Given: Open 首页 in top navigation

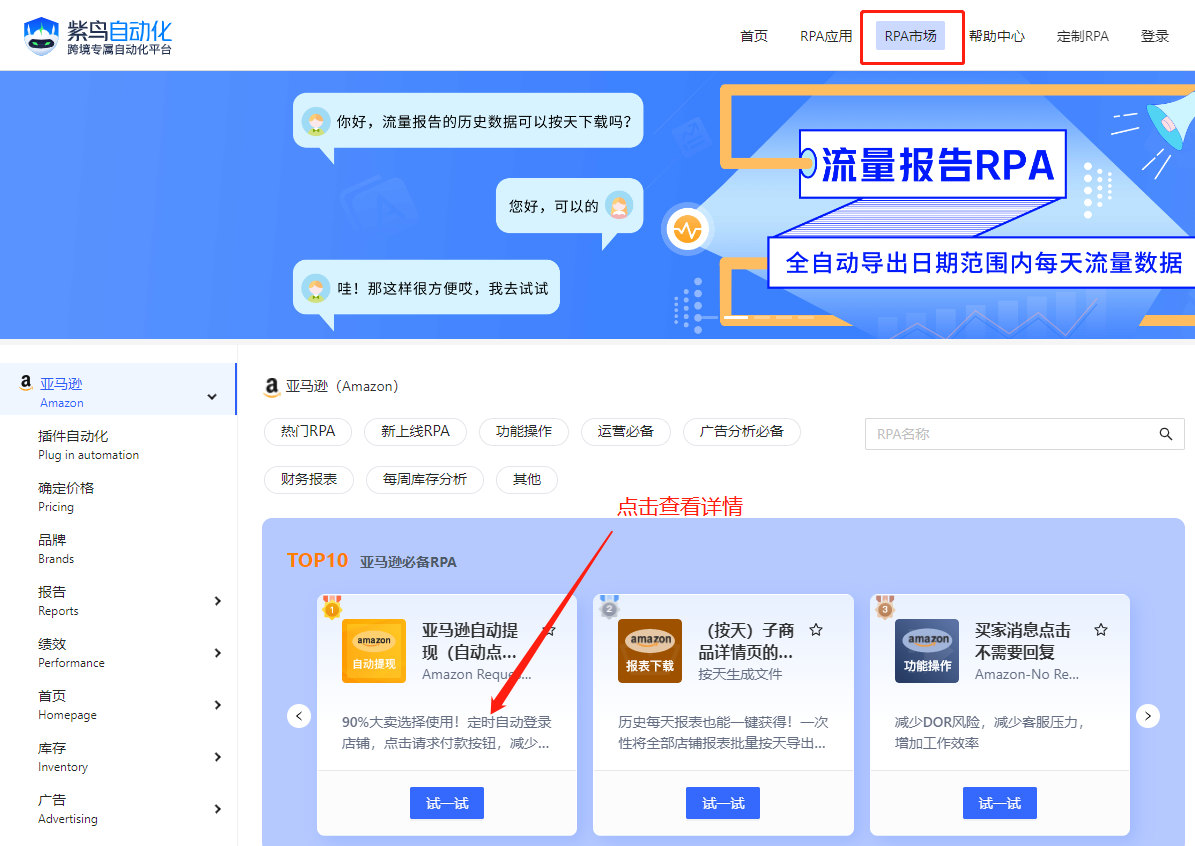Looking at the screenshot, I should tap(754, 36).
